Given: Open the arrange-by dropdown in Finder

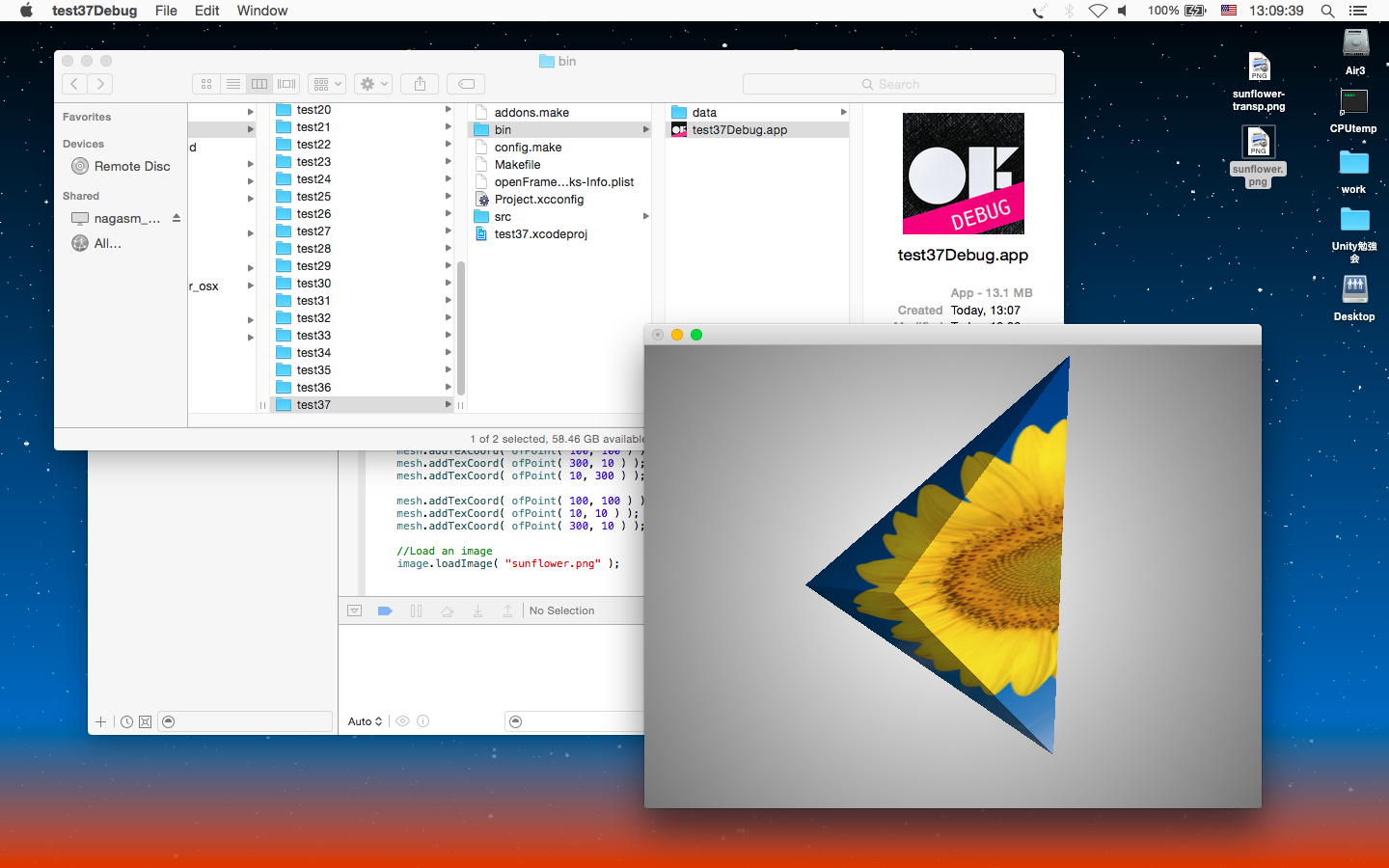Looking at the screenshot, I should point(327,84).
